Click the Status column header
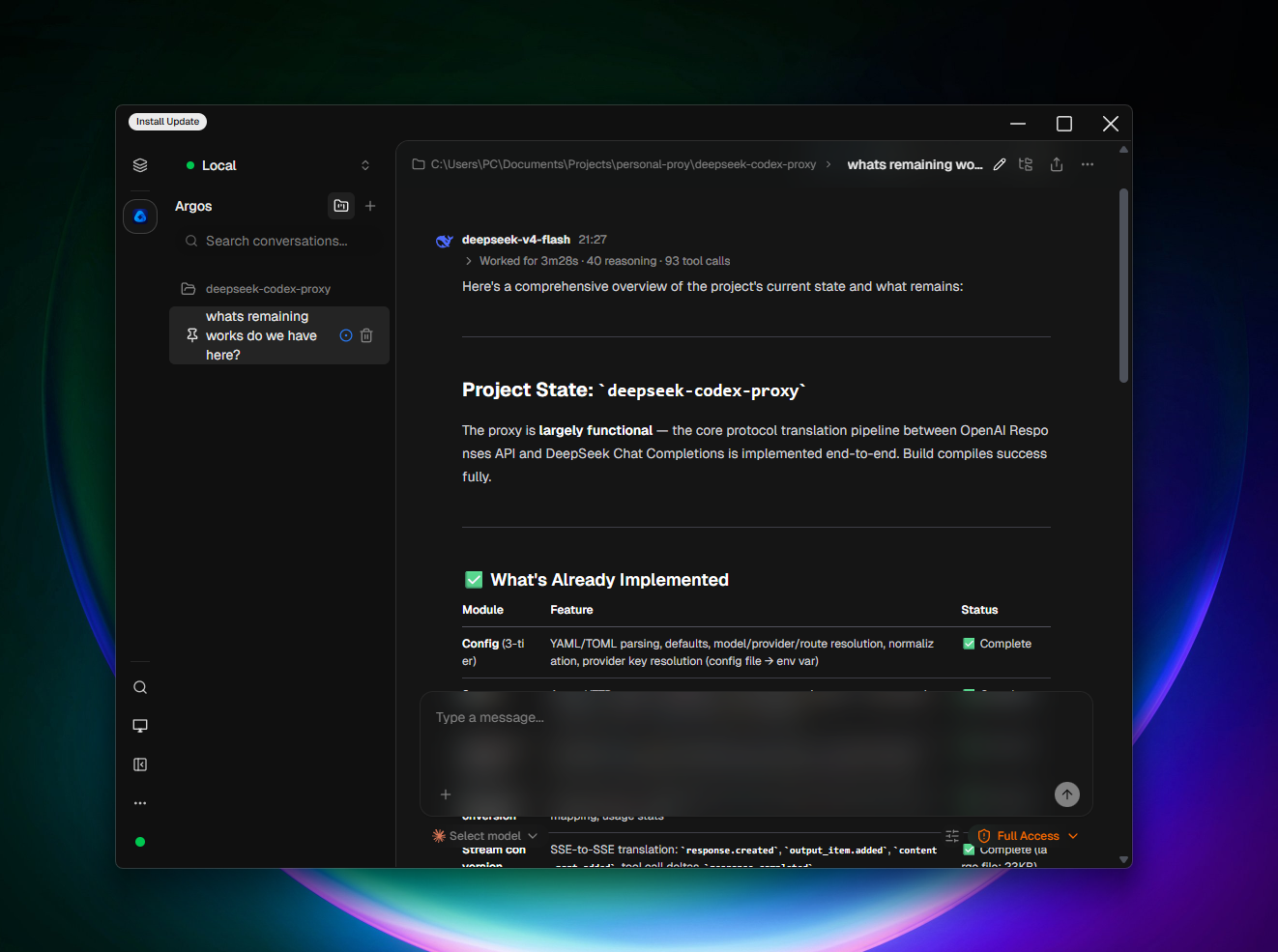This screenshot has height=952, width=1278. tap(979, 610)
